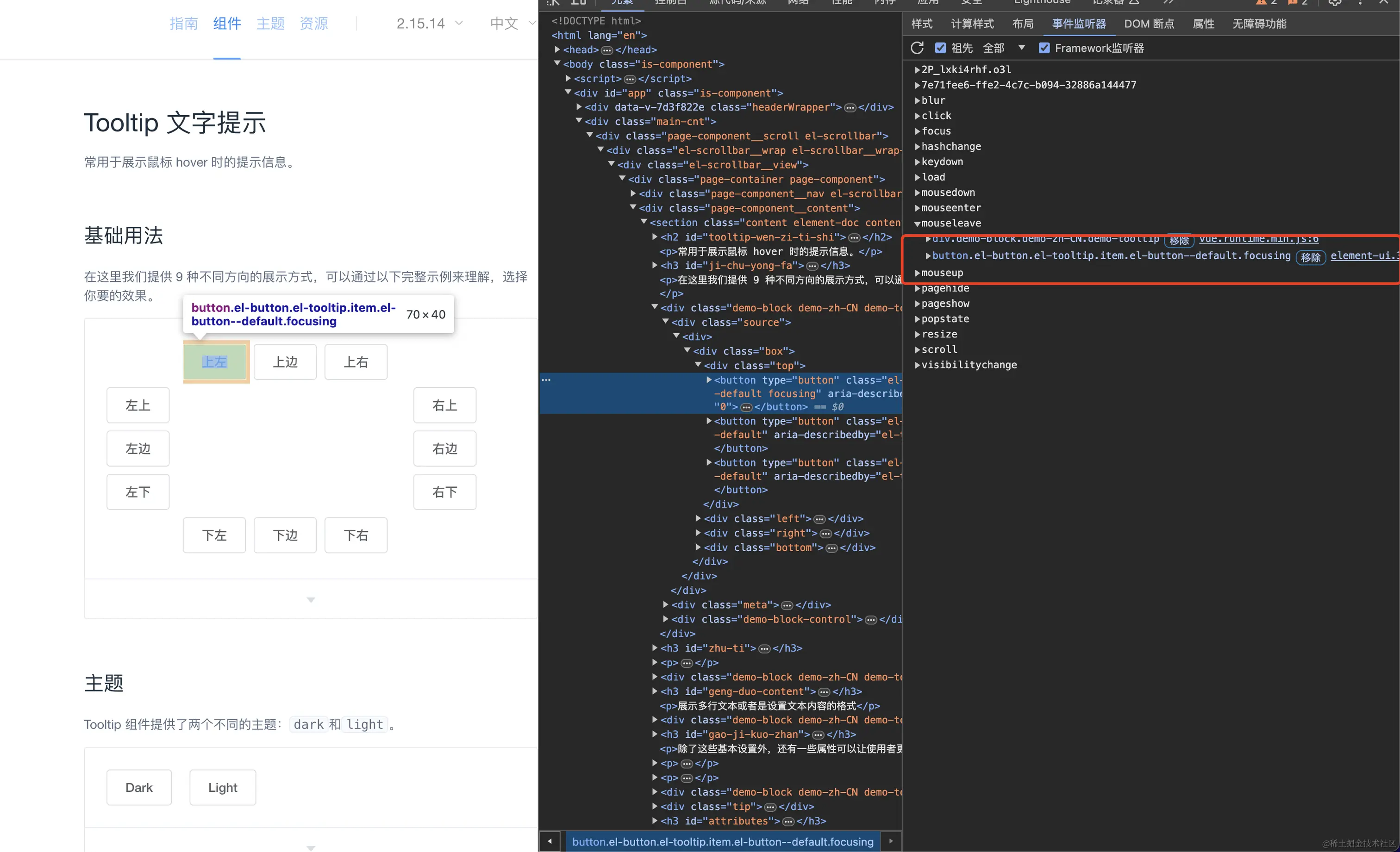Viewport: 1400px width, 852px height.
Task: Expand the blur event listener
Action: 917,100
